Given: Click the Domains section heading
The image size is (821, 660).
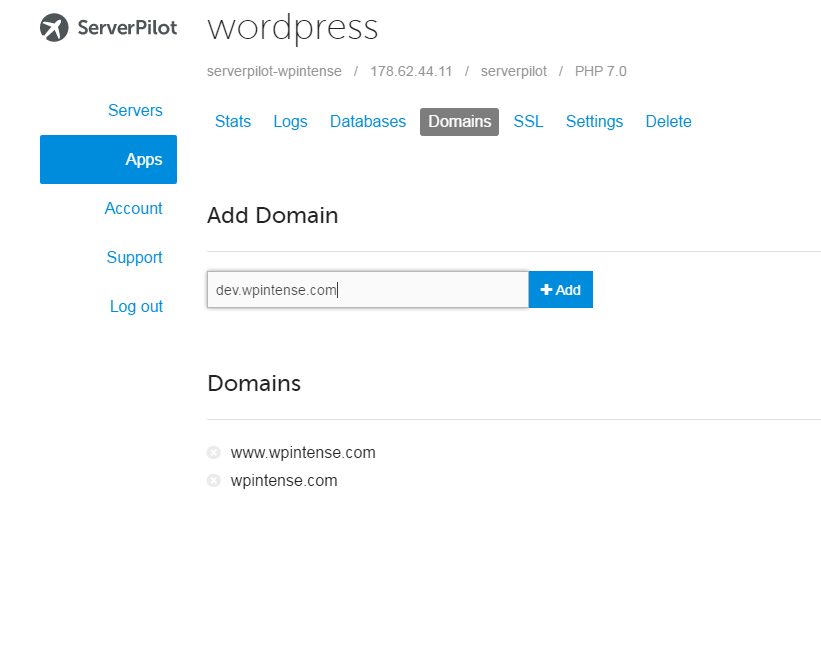Looking at the screenshot, I should 254,383.
